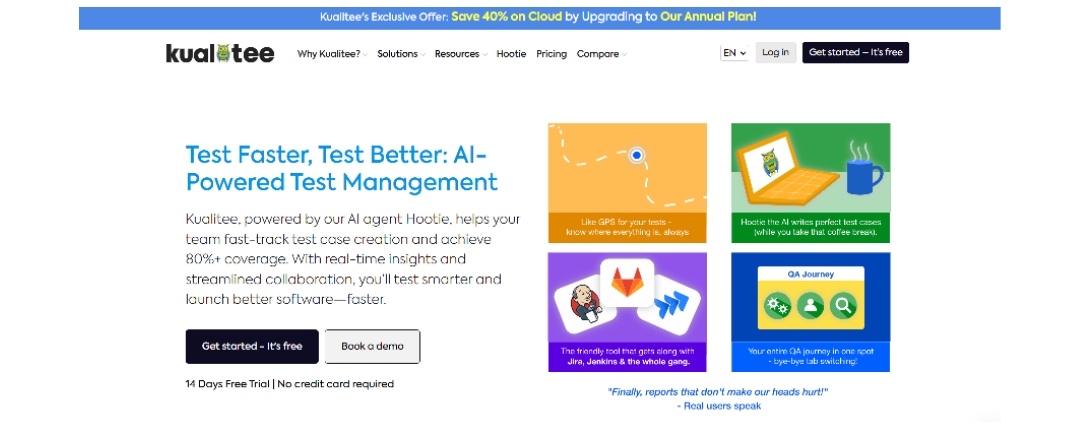Click the user icon in QA Journey
Viewport: 1080px width, 427px height.
click(810, 307)
